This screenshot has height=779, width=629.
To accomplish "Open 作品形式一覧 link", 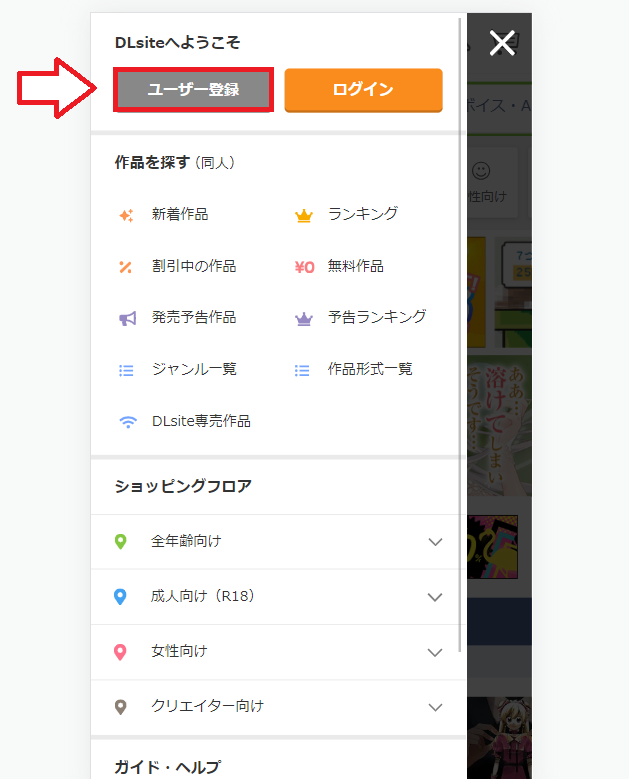I will pyautogui.click(x=370, y=369).
